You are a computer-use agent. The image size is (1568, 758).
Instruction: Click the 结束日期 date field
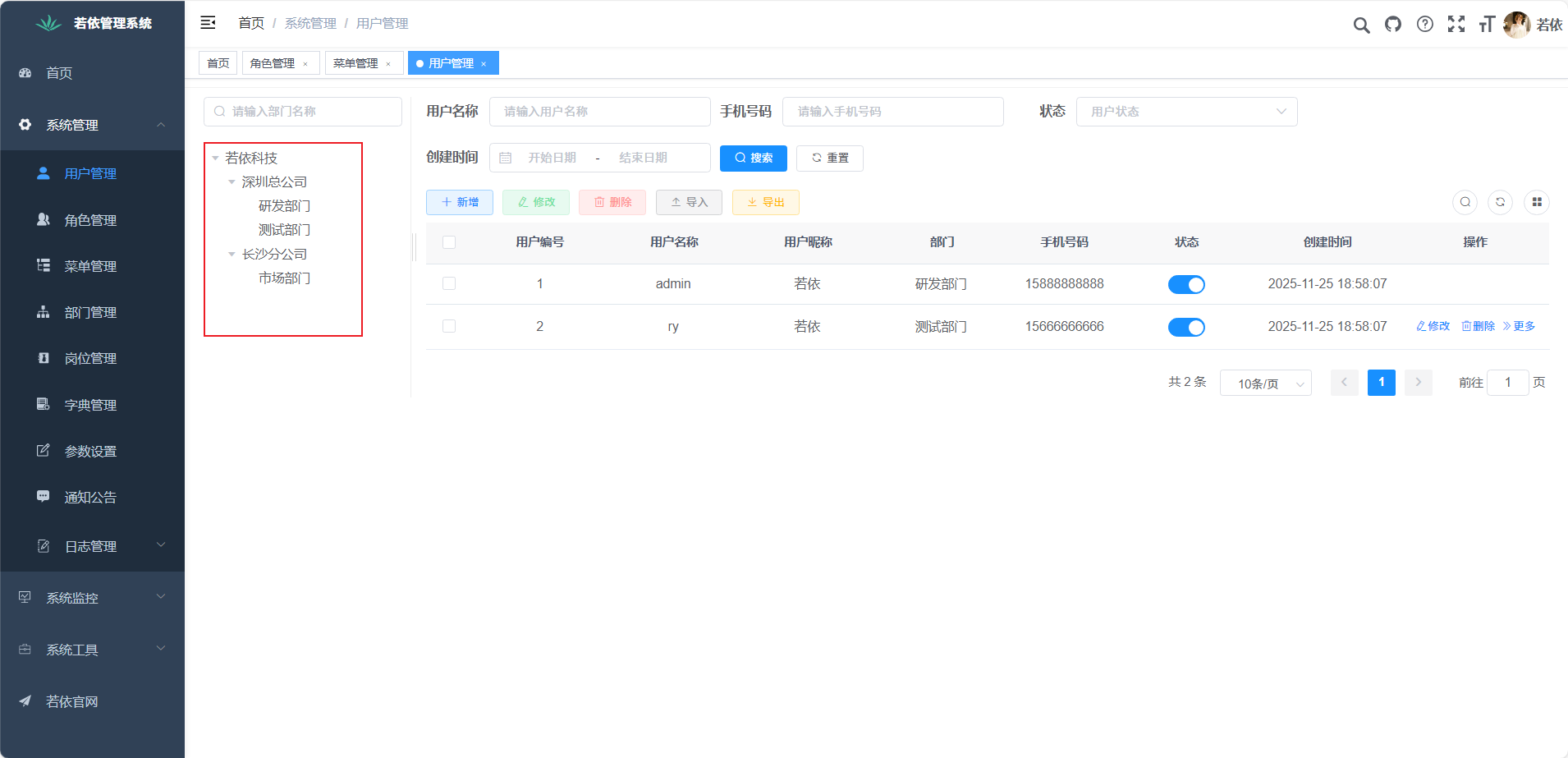pyautogui.click(x=643, y=158)
